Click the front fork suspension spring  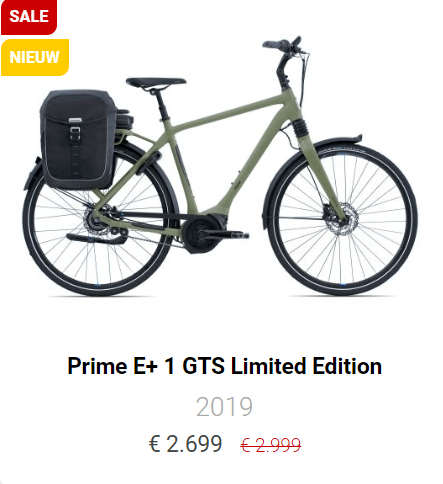coord(299,127)
